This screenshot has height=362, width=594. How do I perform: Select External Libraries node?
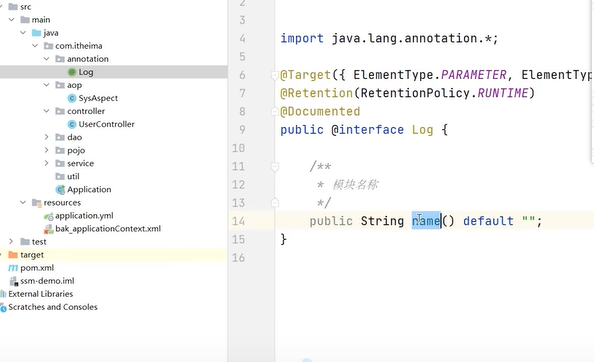pyautogui.click(x=41, y=294)
